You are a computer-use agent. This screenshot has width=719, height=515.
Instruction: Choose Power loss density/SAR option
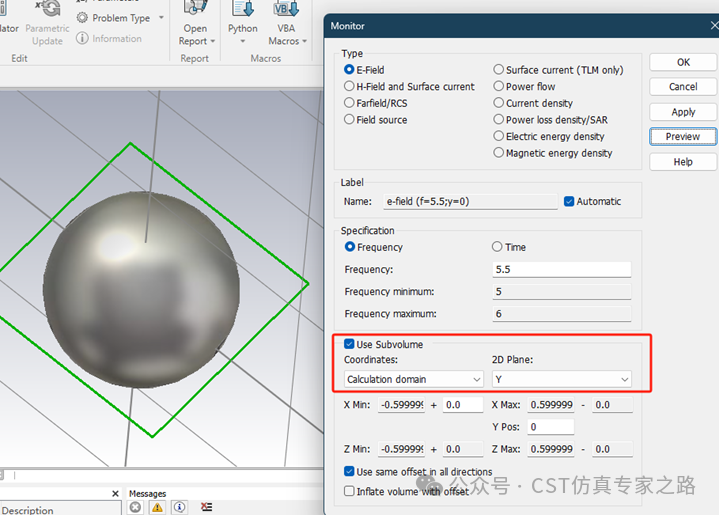pyautogui.click(x=498, y=119)
